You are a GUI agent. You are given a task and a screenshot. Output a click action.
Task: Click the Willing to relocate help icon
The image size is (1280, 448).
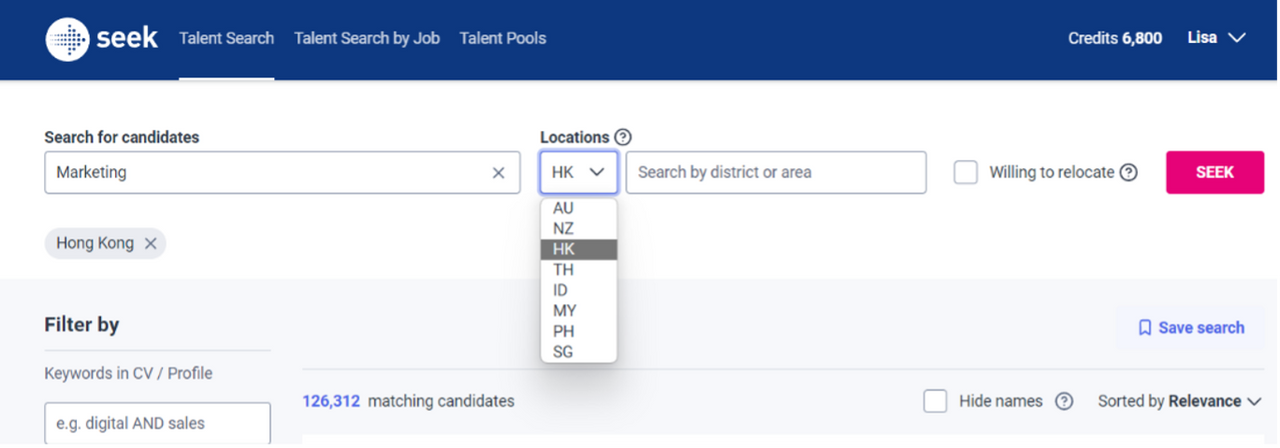[x=1128, y=172]
